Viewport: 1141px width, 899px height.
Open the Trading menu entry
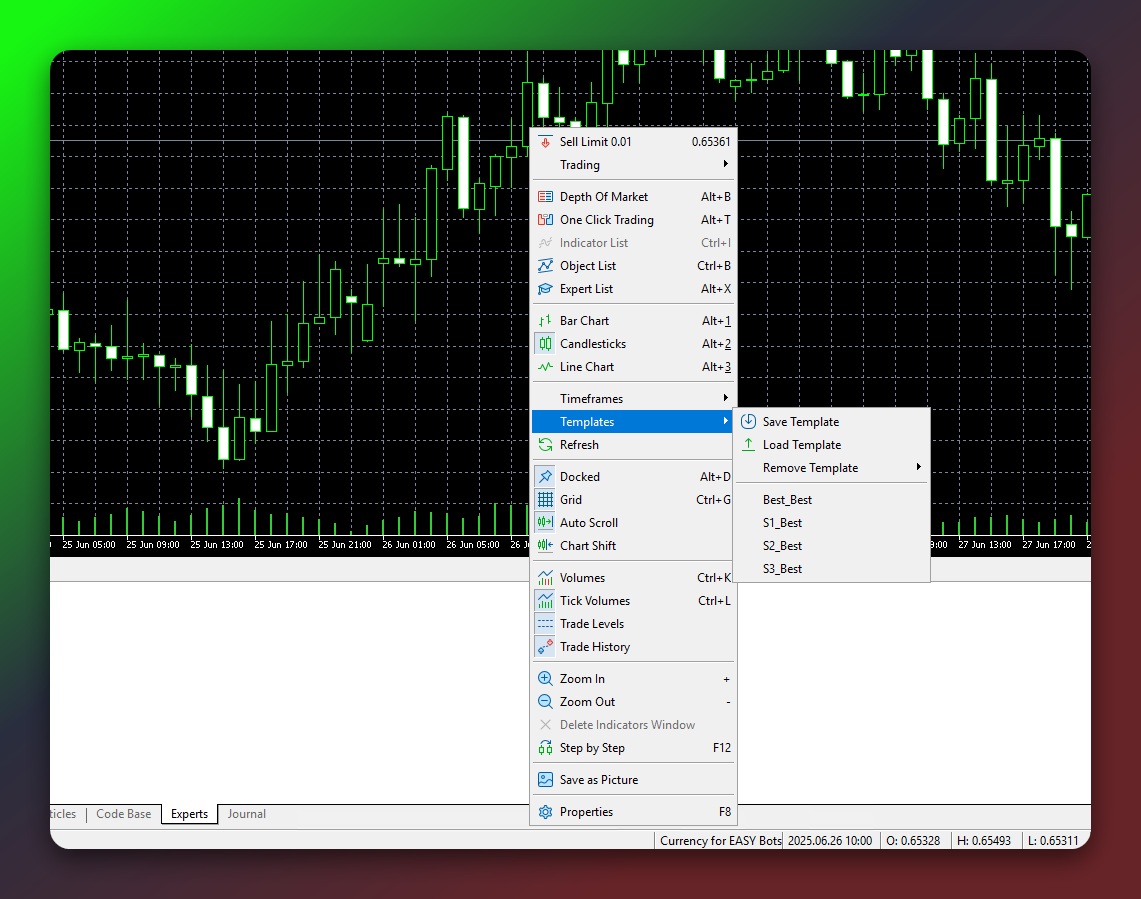click(x=632, y=165)
